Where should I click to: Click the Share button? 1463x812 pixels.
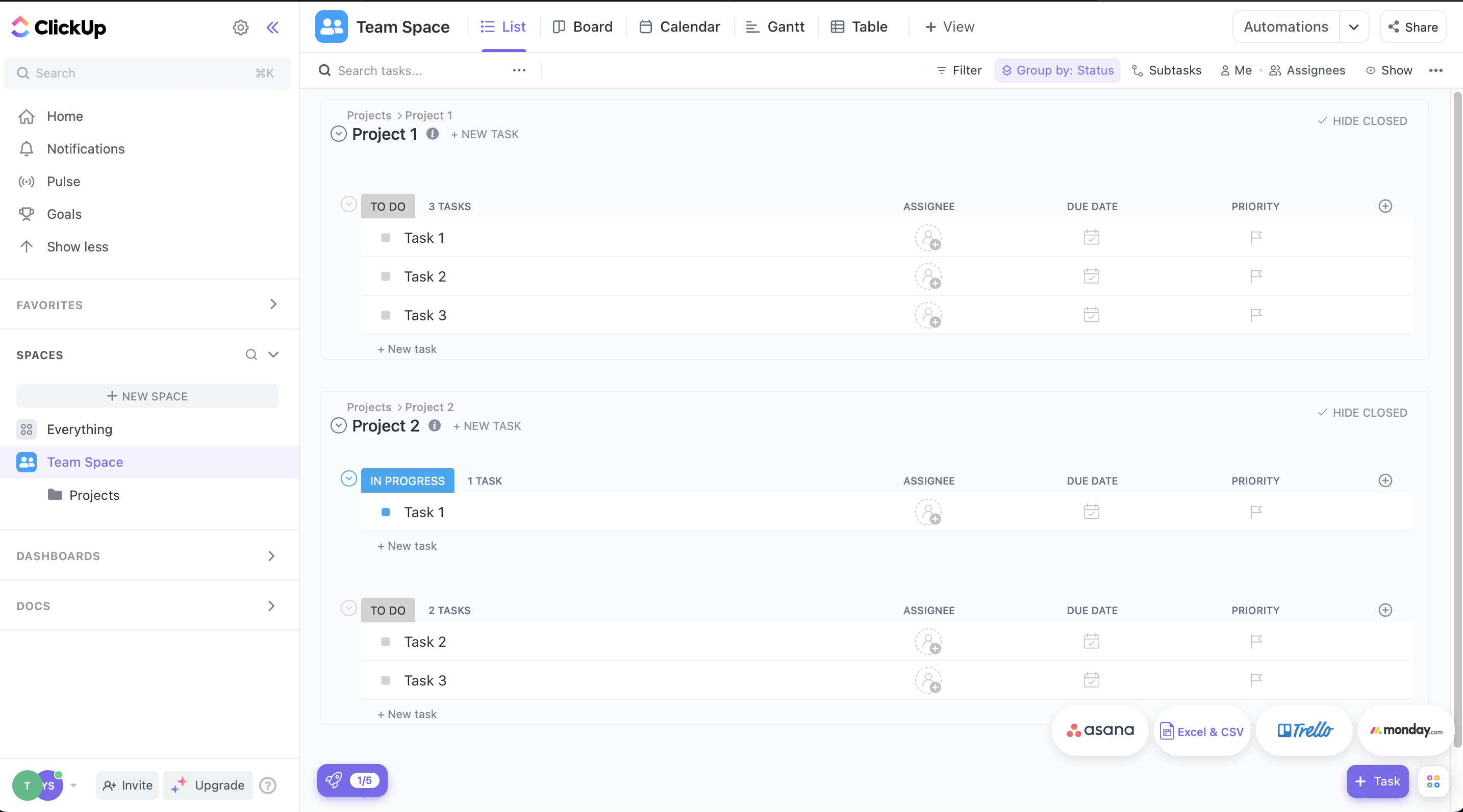coord(1412,27)
